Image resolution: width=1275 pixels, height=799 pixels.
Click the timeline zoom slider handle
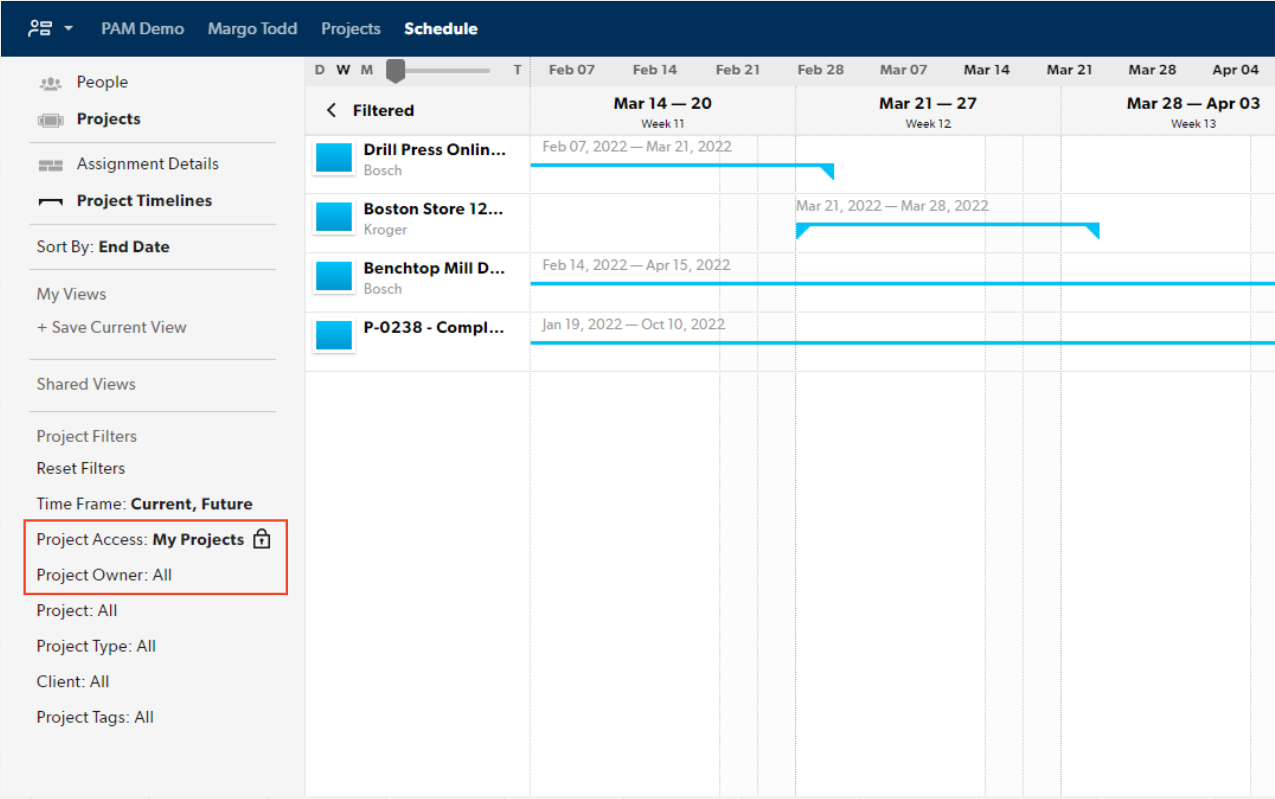pos(396,70)
